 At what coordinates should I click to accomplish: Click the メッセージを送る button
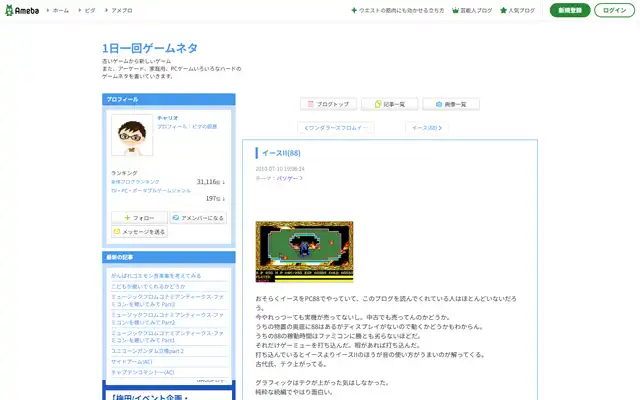pyautogui.click(x=139, y=232)
